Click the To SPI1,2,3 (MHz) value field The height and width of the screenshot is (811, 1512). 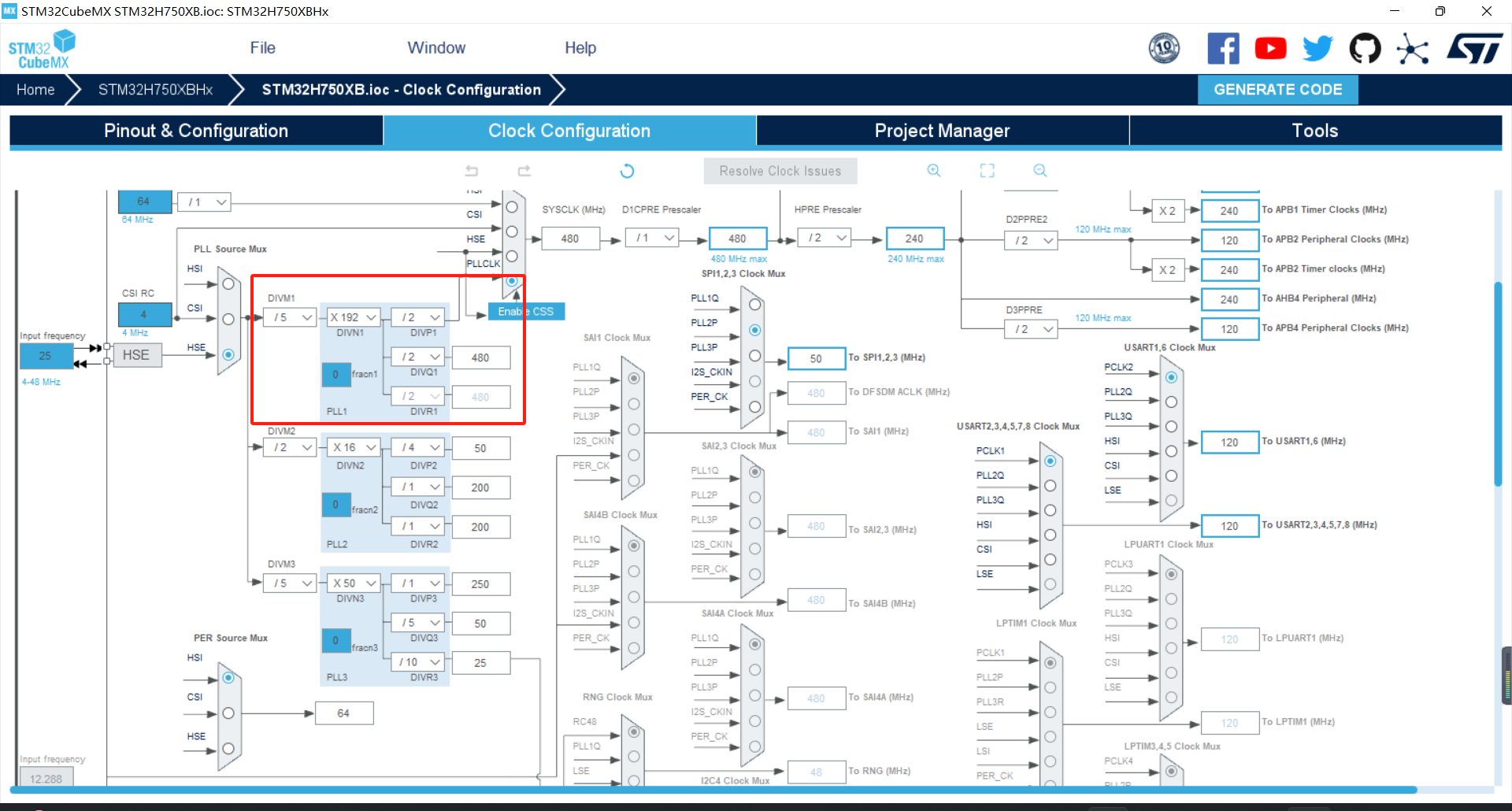tap(816, 358)
